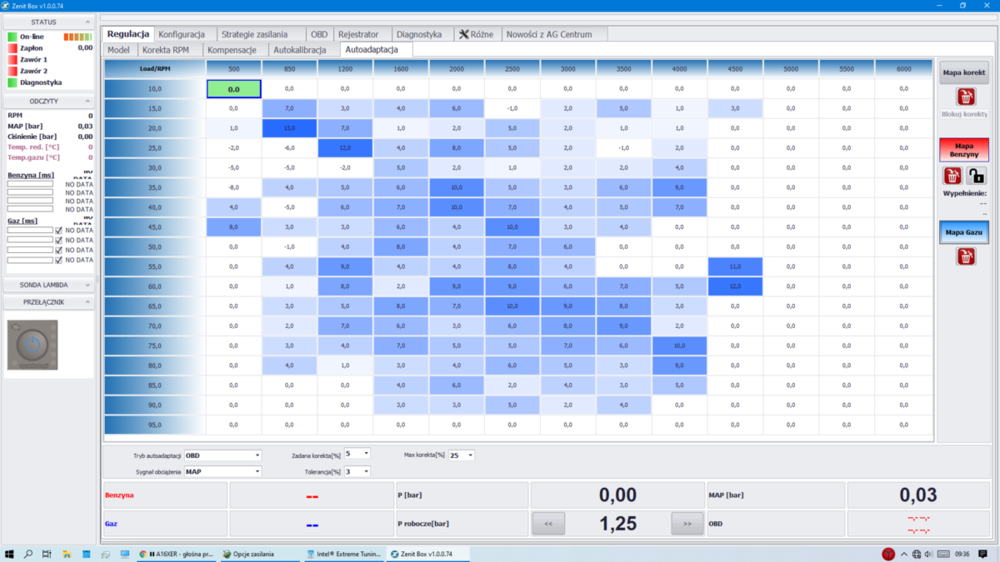Viewport: 1000px width, 562px height.
Task: Select the green 0,0 cell at load 10,0
Action: [234, 89]
